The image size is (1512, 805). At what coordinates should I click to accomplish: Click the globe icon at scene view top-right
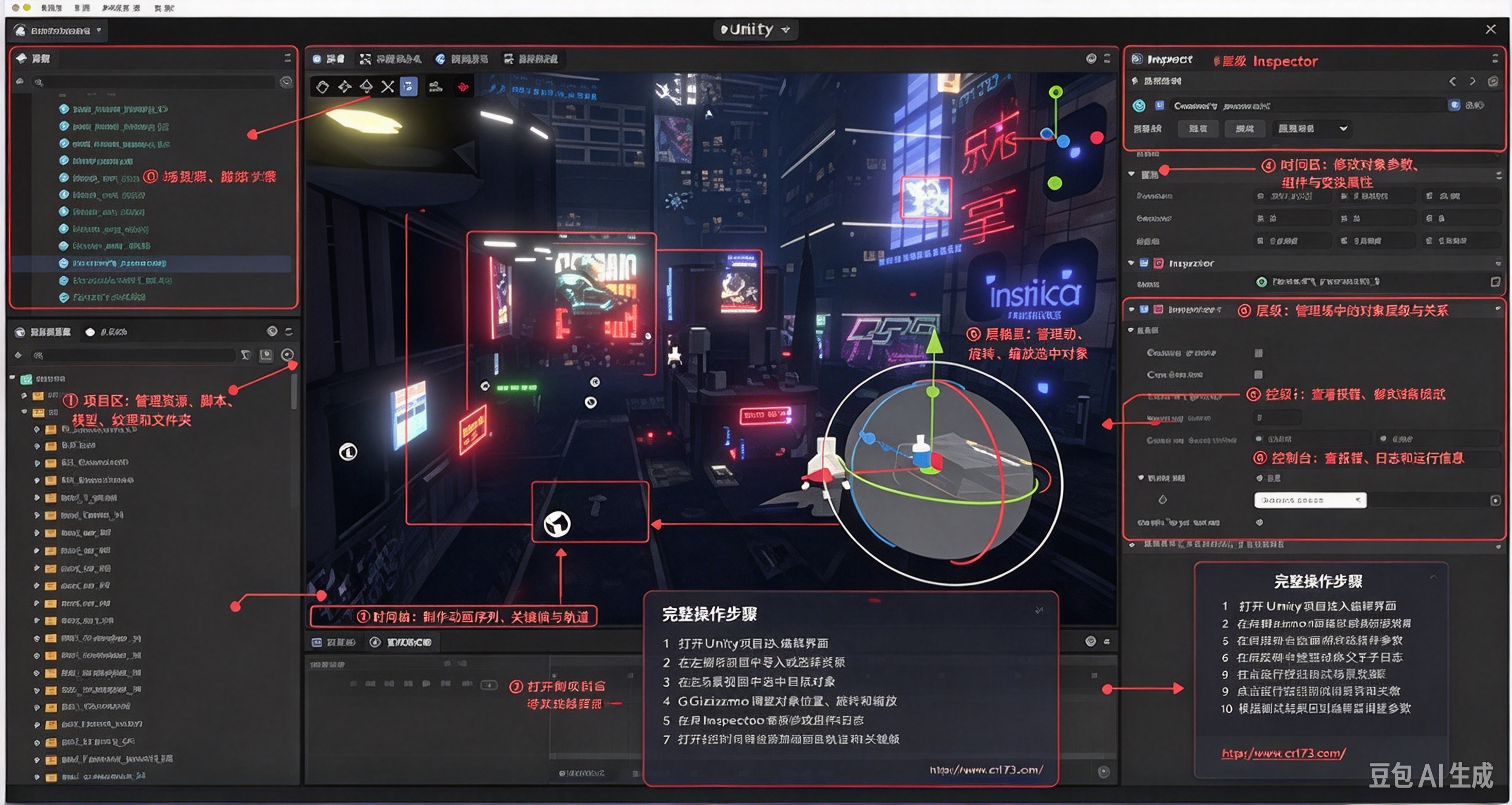[x=1091, y=58]
